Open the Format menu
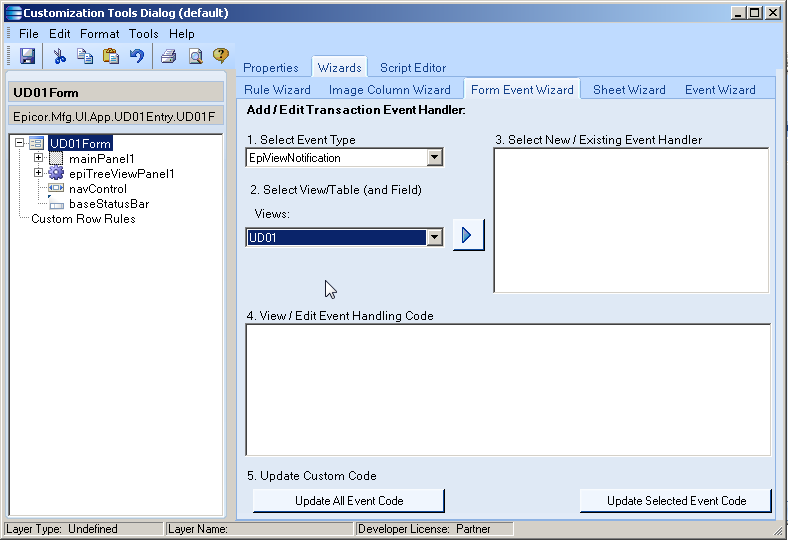 [100, 34]
